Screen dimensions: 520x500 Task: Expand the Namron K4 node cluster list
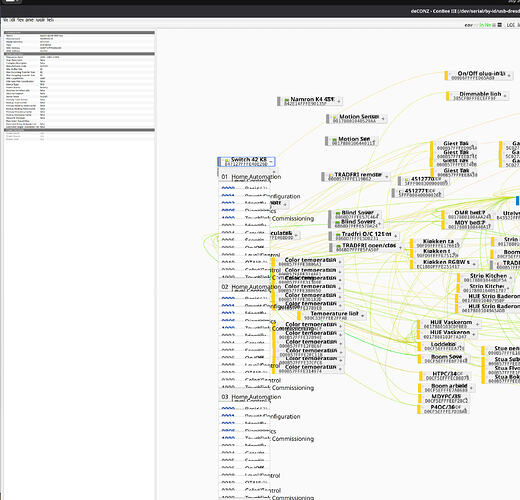point(339,101)
